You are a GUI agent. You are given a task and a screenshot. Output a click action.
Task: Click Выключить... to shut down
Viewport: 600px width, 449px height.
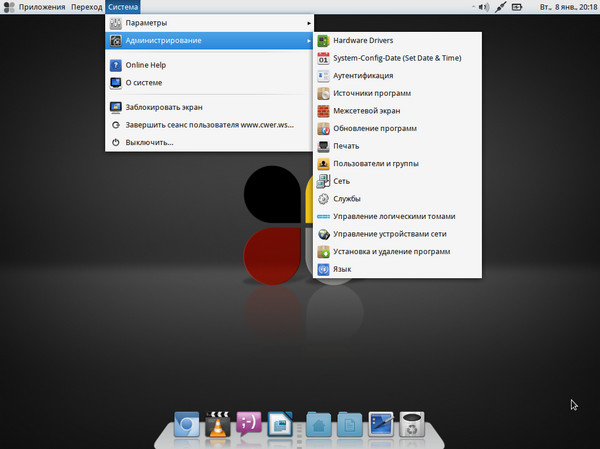pos(150,142)
